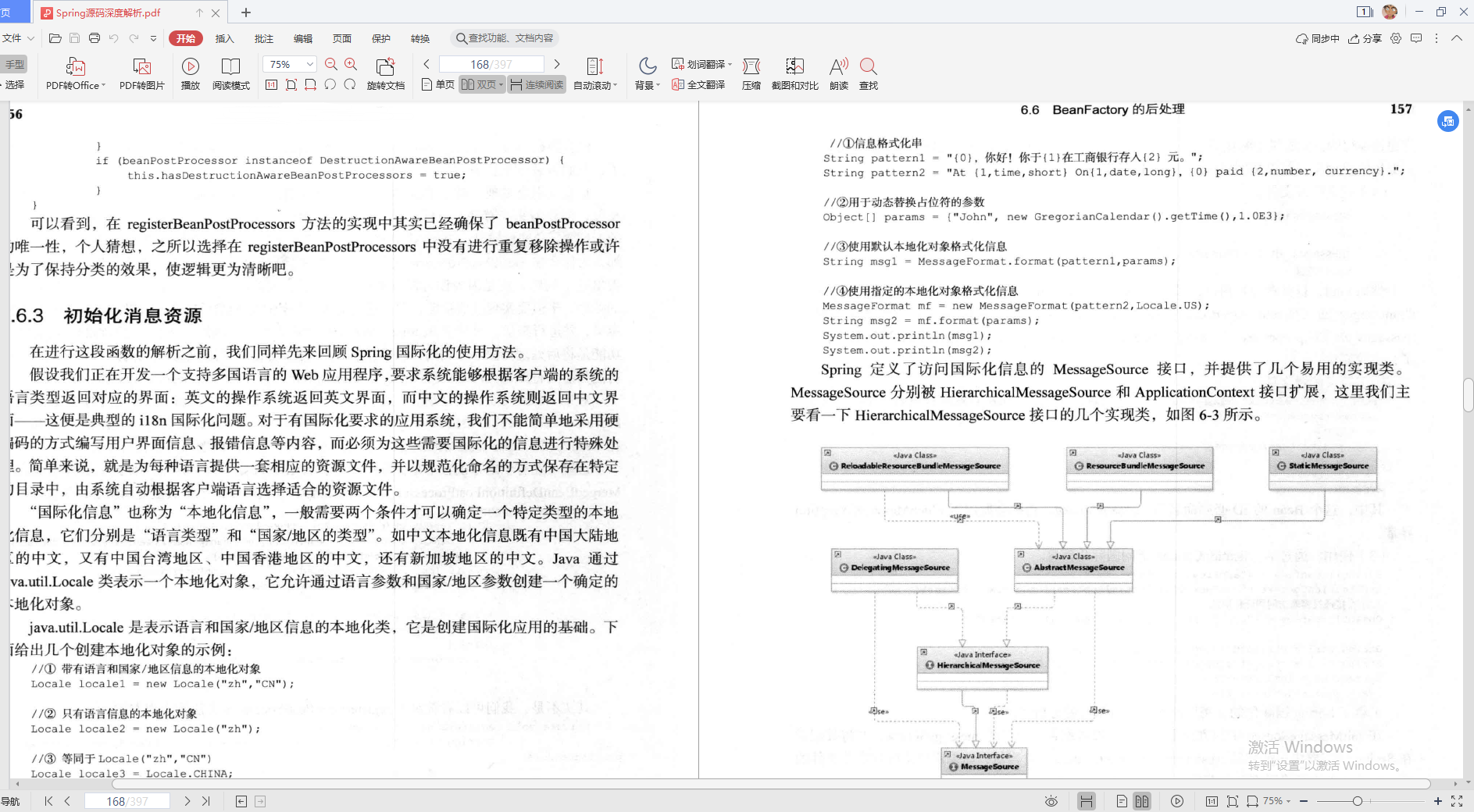Click the zoom out magnifier icon
Viewport: 1474px width, 812px height.
pyautogui.click(x=331, y=64)
